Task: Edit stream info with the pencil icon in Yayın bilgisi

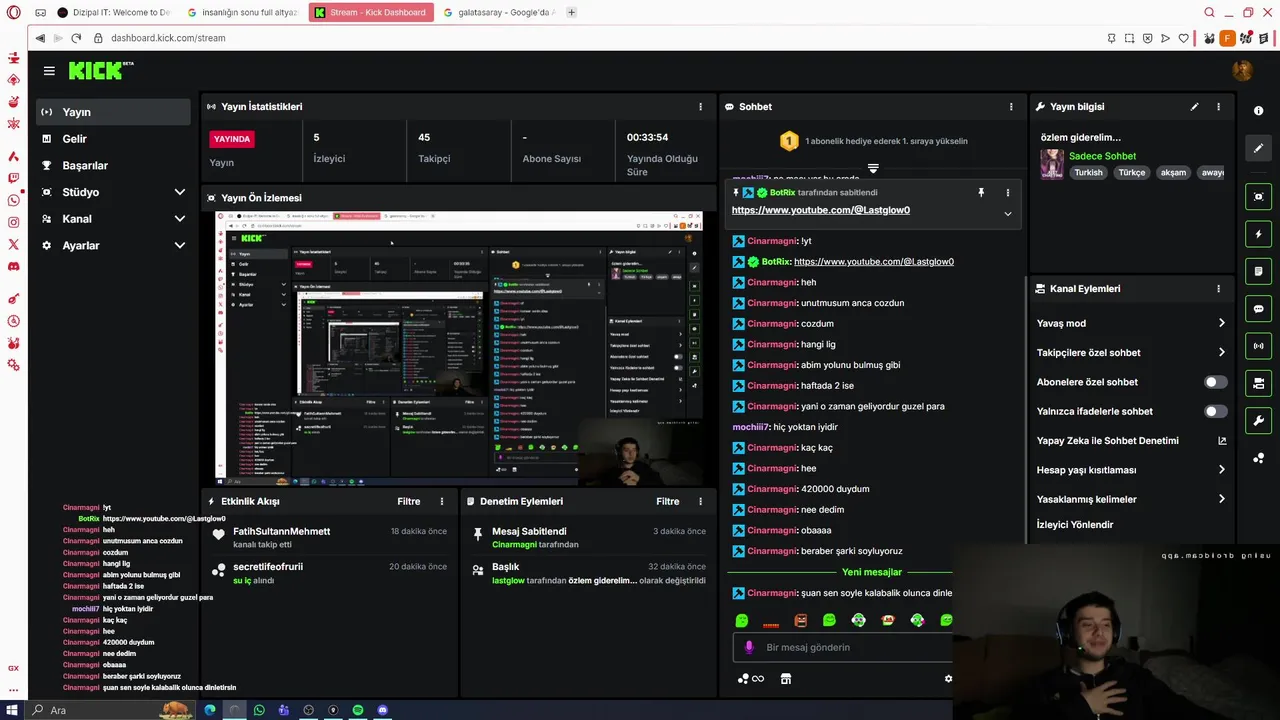Action: [1194, 107]
